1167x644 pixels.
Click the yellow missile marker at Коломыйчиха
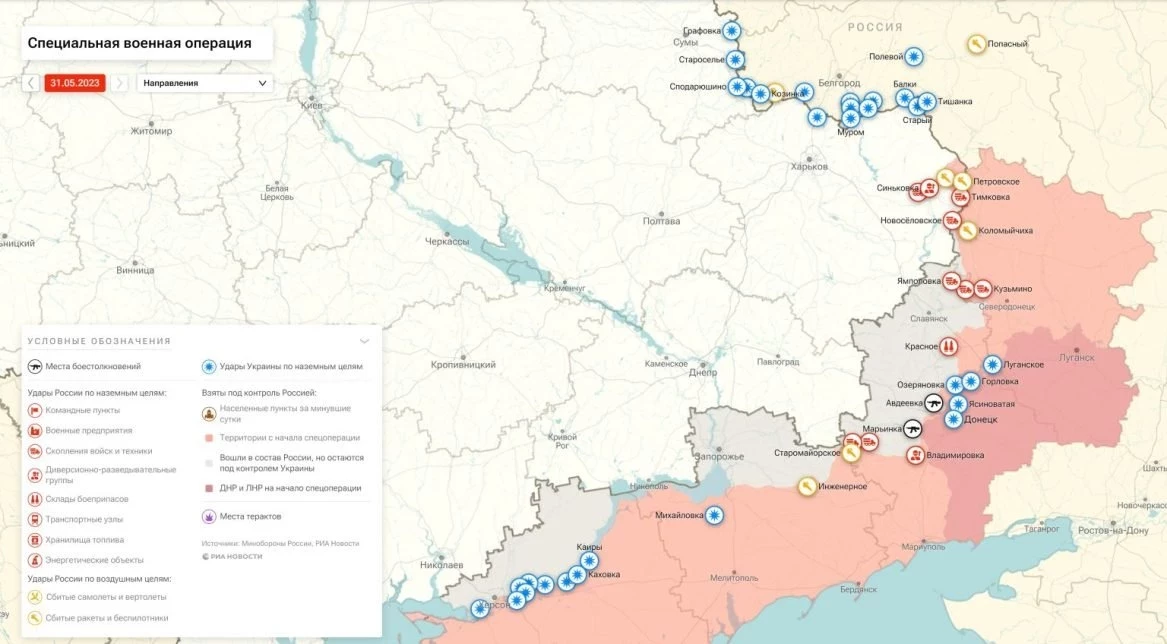click(967, 230)
